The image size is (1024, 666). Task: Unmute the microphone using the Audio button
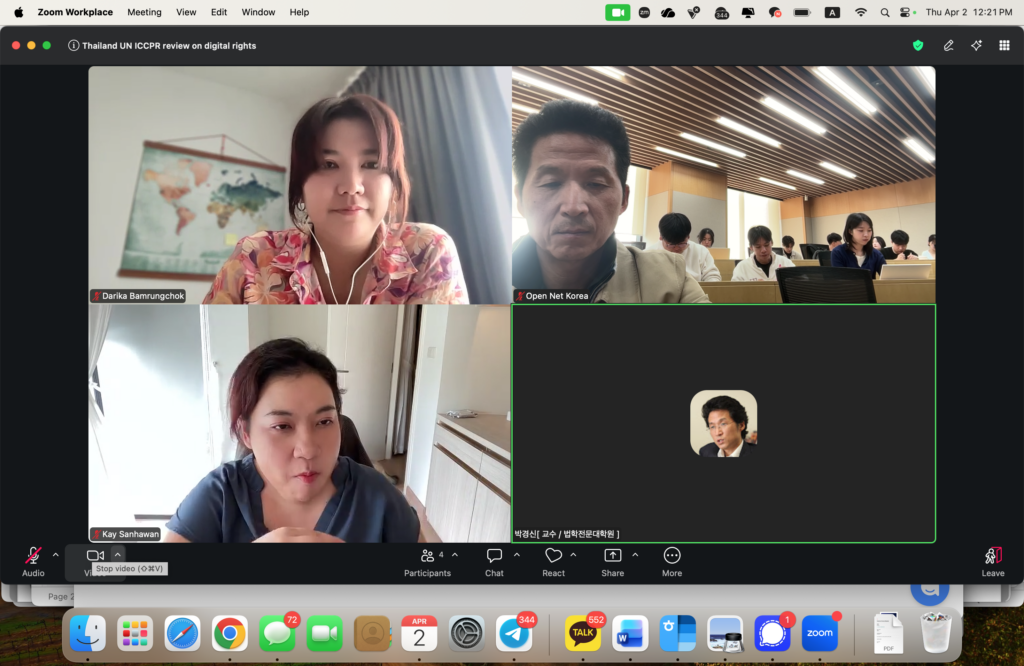pos(33,556)
